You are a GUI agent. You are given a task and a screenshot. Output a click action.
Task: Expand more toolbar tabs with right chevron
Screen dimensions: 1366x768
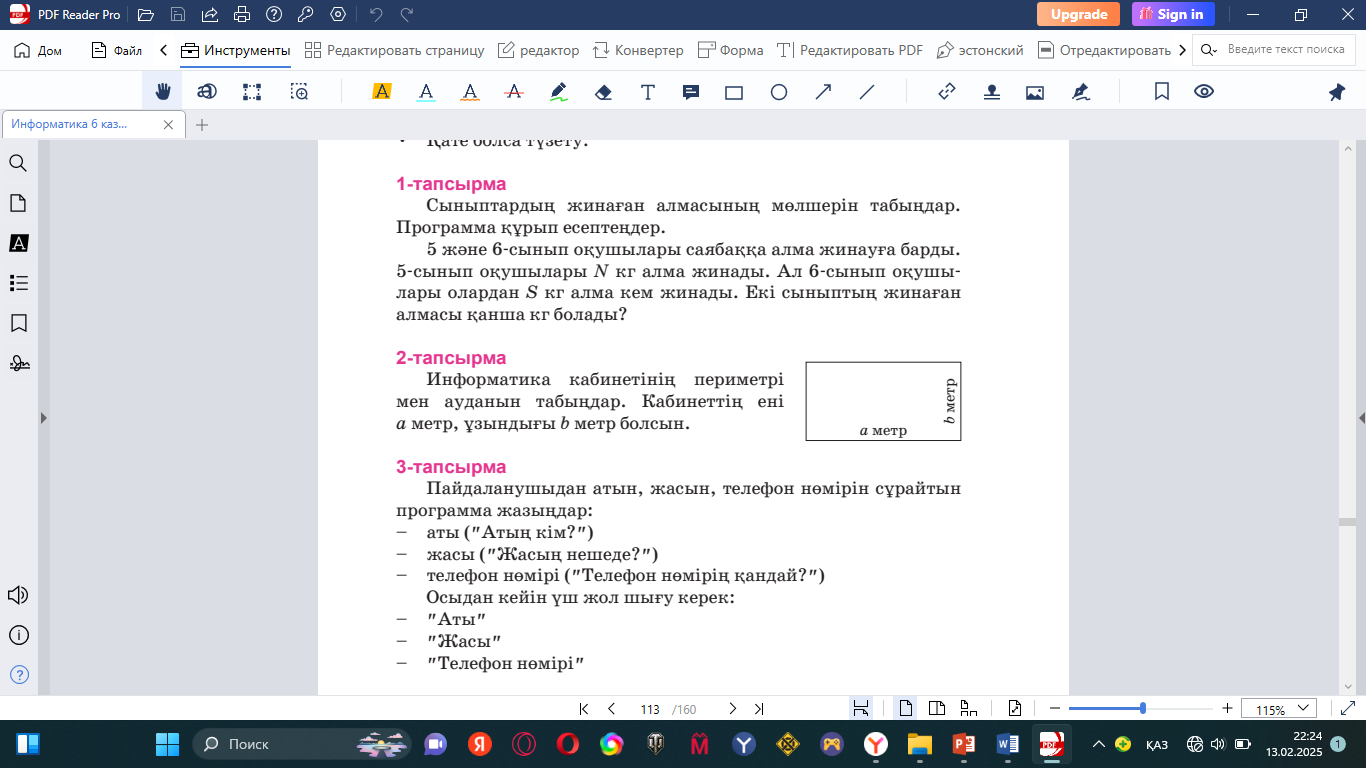point(1183,50)
